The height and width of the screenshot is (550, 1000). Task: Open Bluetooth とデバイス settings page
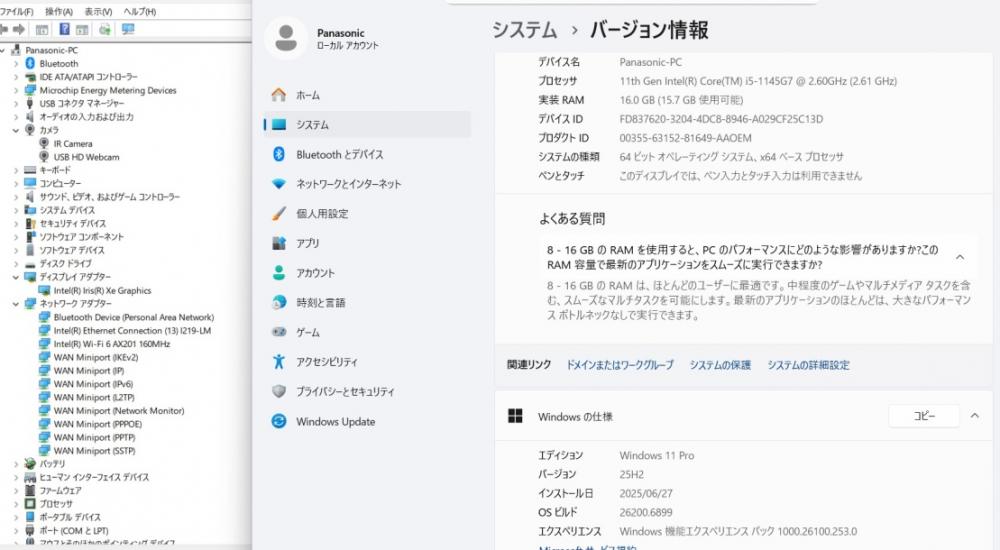click(367, 154)
